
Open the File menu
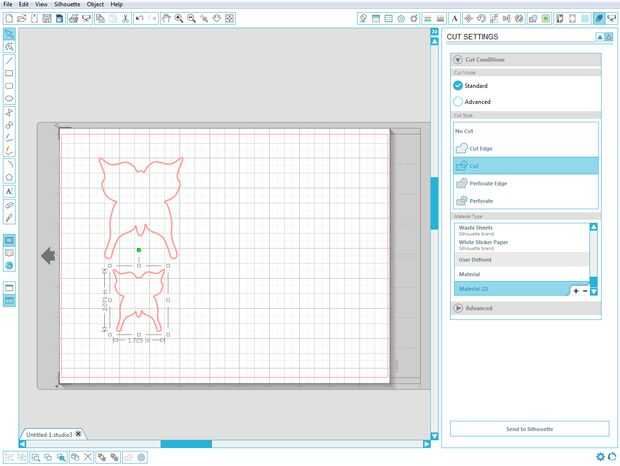point(8,4)
